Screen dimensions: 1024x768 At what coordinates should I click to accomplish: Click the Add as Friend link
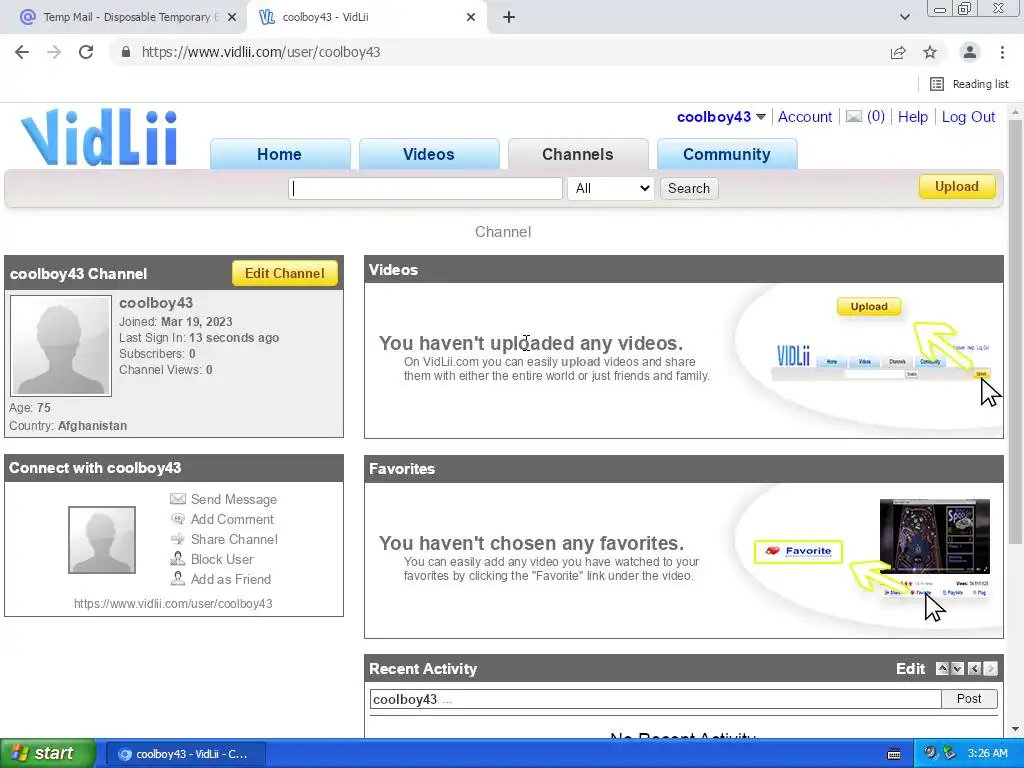[231, 579]
